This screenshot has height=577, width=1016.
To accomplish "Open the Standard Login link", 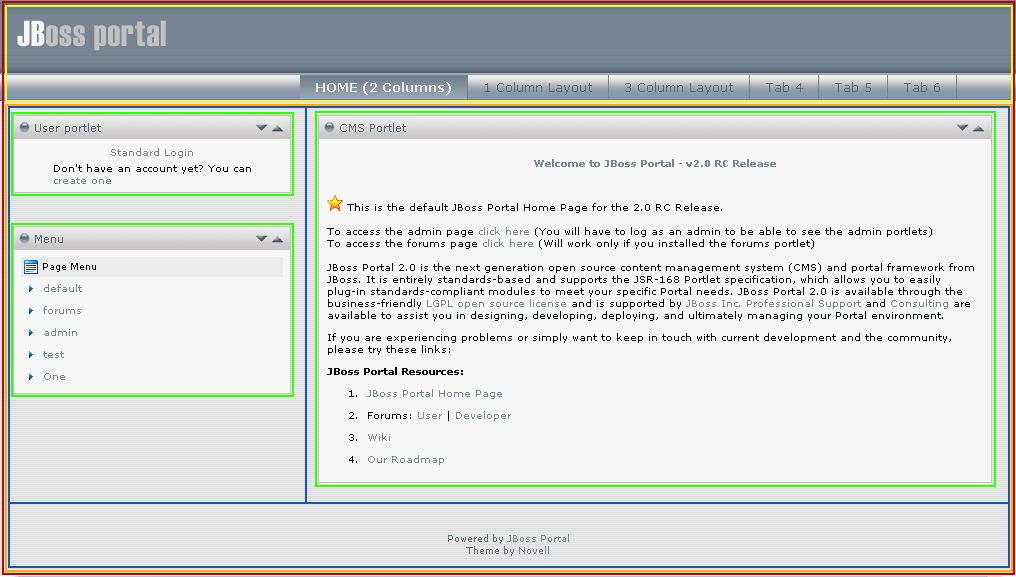I will 152,153.
